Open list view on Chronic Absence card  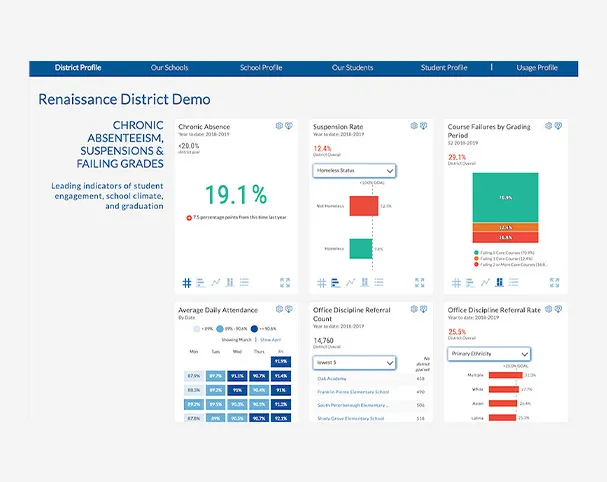[x=244, y=282]
